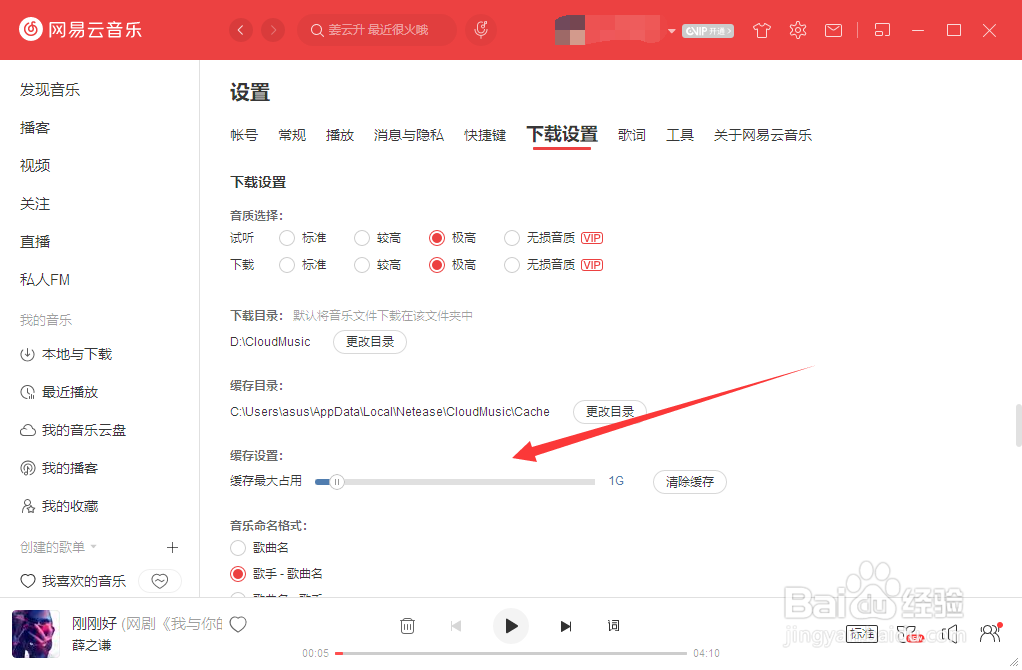The height and width of the screenshot is (670, 1022).
Task: Select 标准 quality for 试听
Action: (287, 238)
